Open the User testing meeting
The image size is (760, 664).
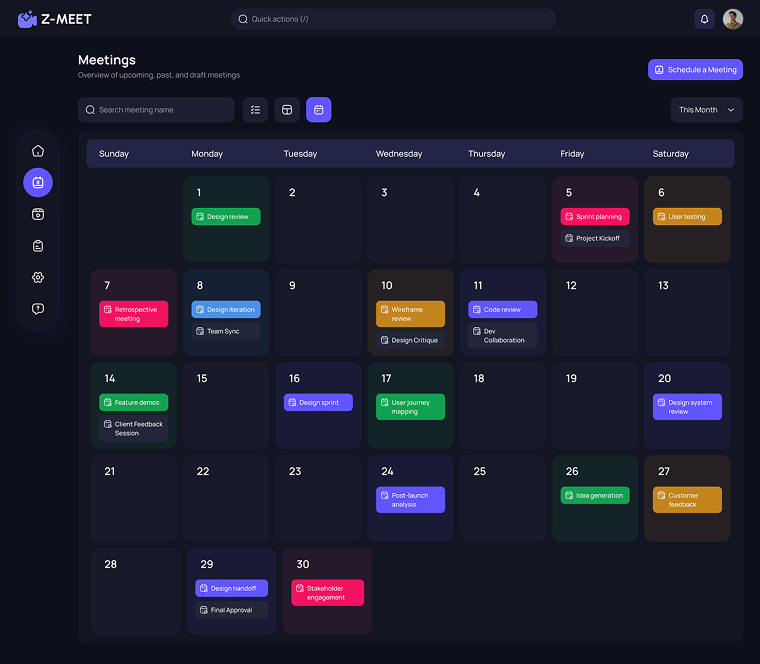click(687, 216)
